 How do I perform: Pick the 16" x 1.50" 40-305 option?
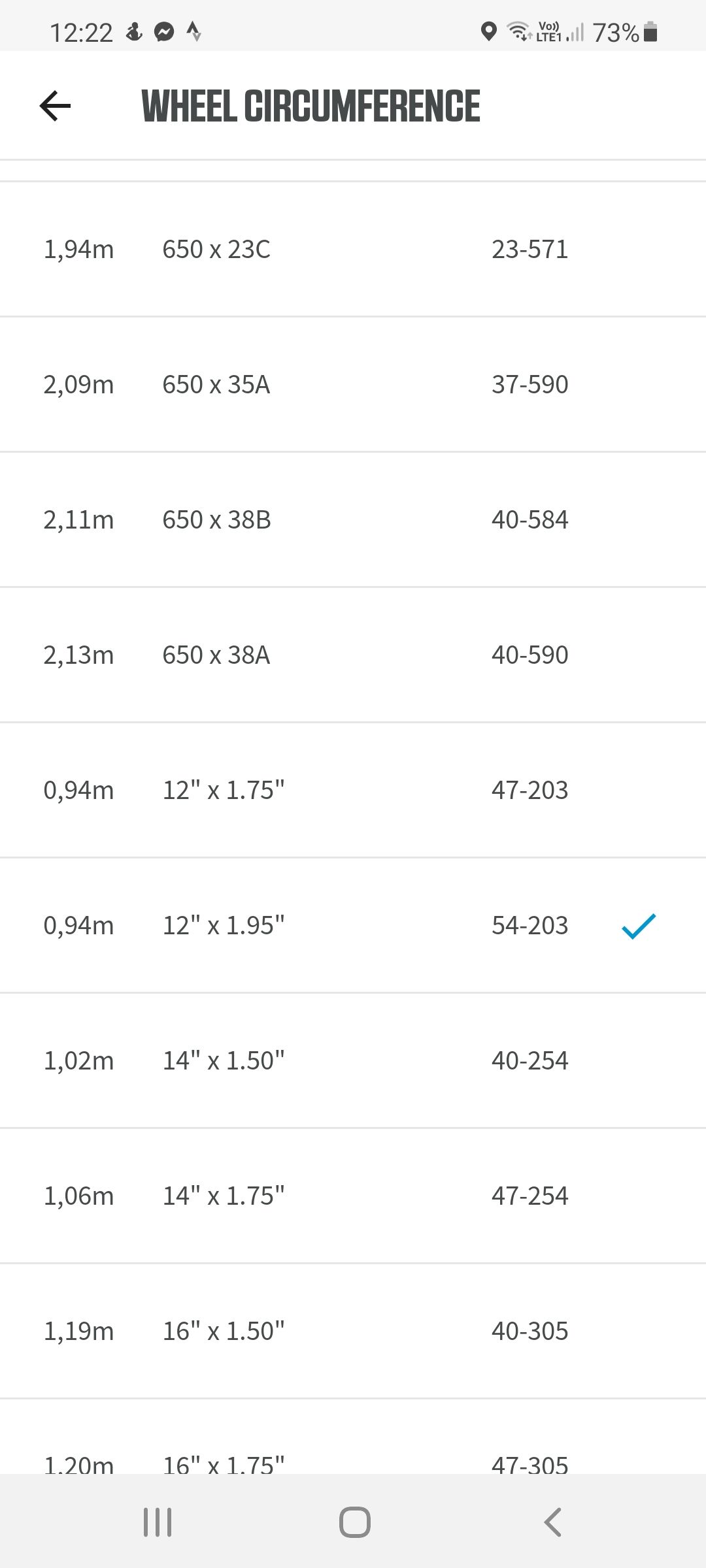click(x=353, y=1331)
